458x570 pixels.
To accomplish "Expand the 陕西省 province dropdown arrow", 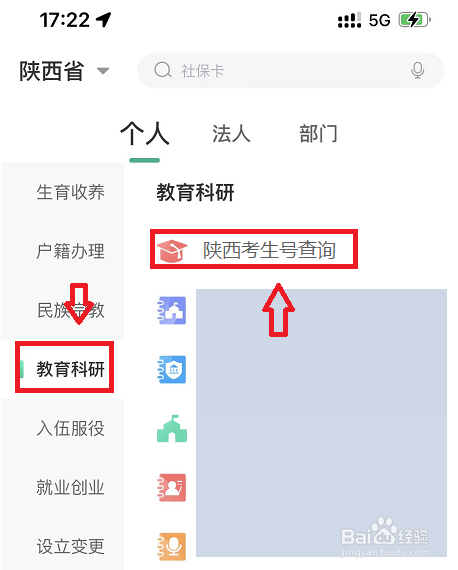I will click(103, 71).
